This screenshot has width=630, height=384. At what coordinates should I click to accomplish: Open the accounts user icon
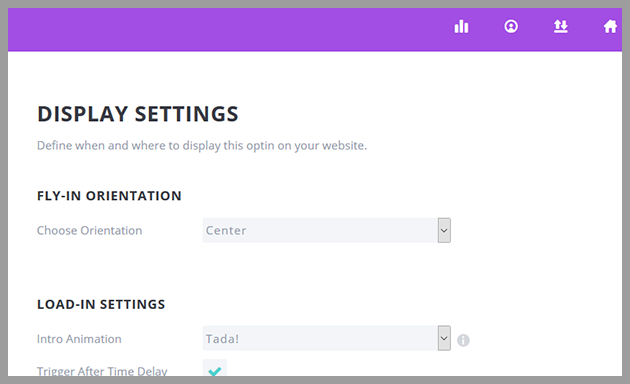click(x=511, y=27)
